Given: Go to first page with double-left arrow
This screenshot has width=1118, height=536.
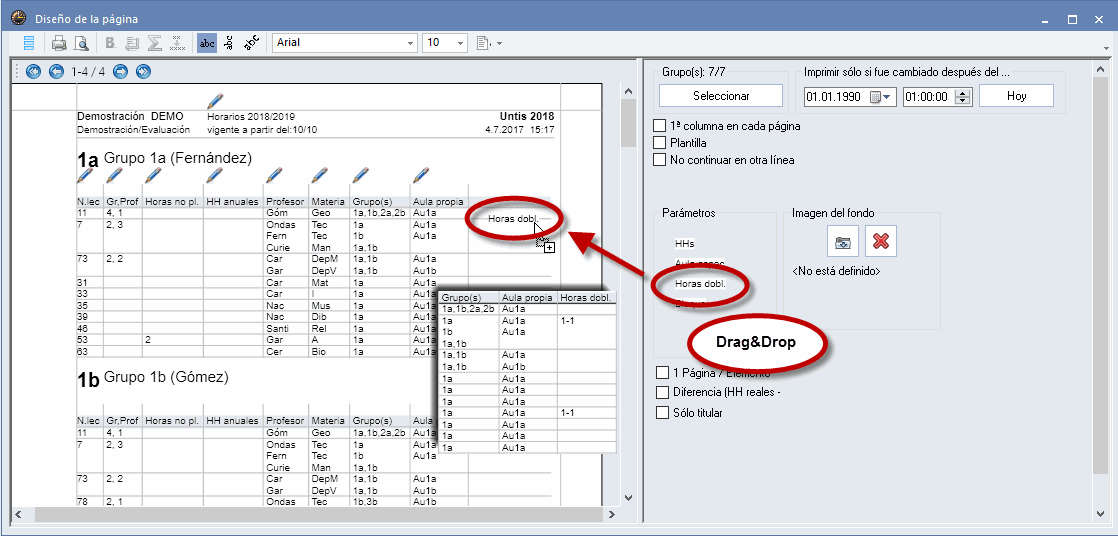Looking at the screenshot, I should [33, 71].
